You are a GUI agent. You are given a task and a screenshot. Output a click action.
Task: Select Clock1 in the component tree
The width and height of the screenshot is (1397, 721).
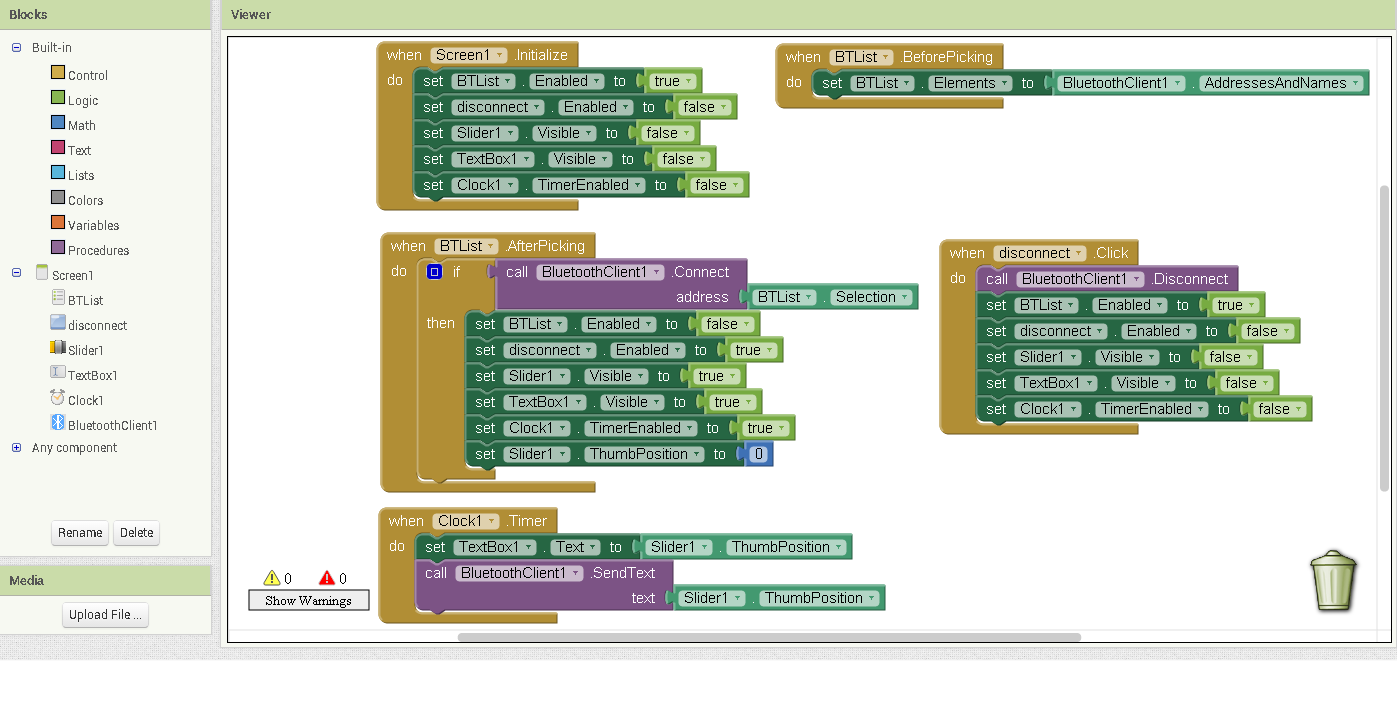coord(85,400)
